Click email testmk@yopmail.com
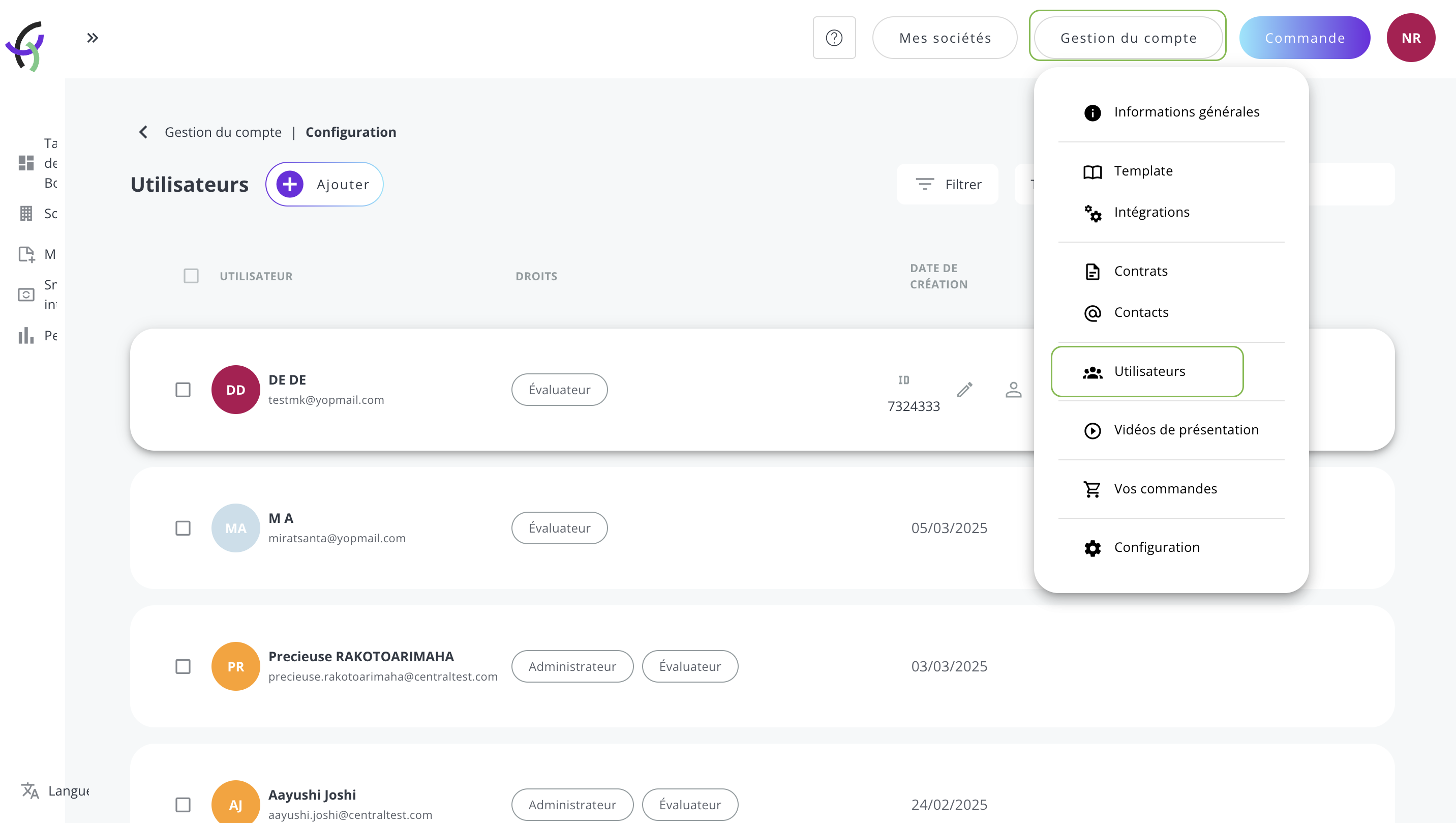 point(326,400)
